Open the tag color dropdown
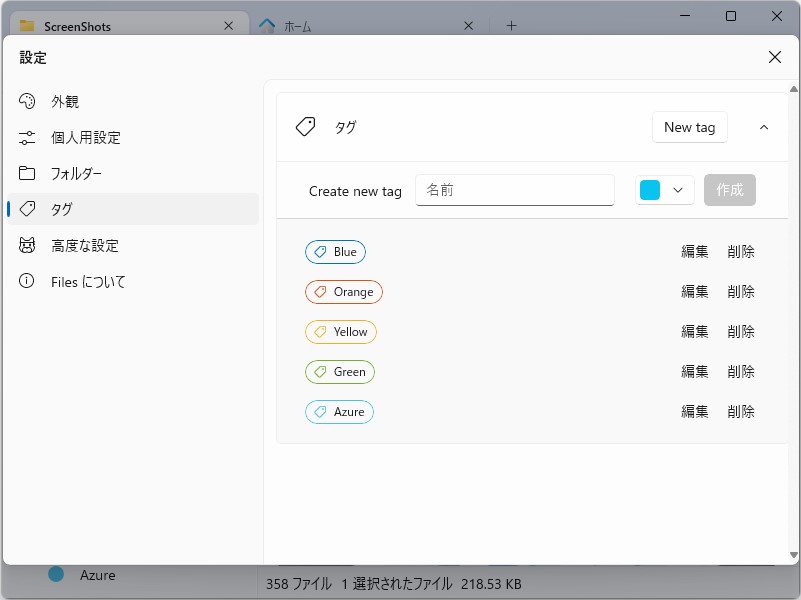 pyautogui.click(x=678, y=189)
